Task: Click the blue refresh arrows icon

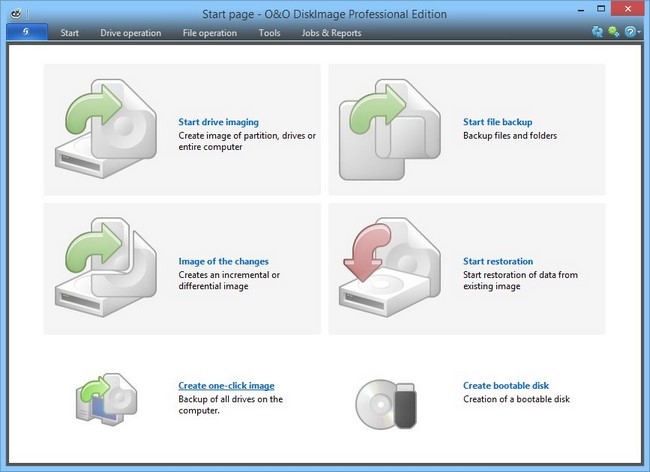Action: tap(597, 31)
